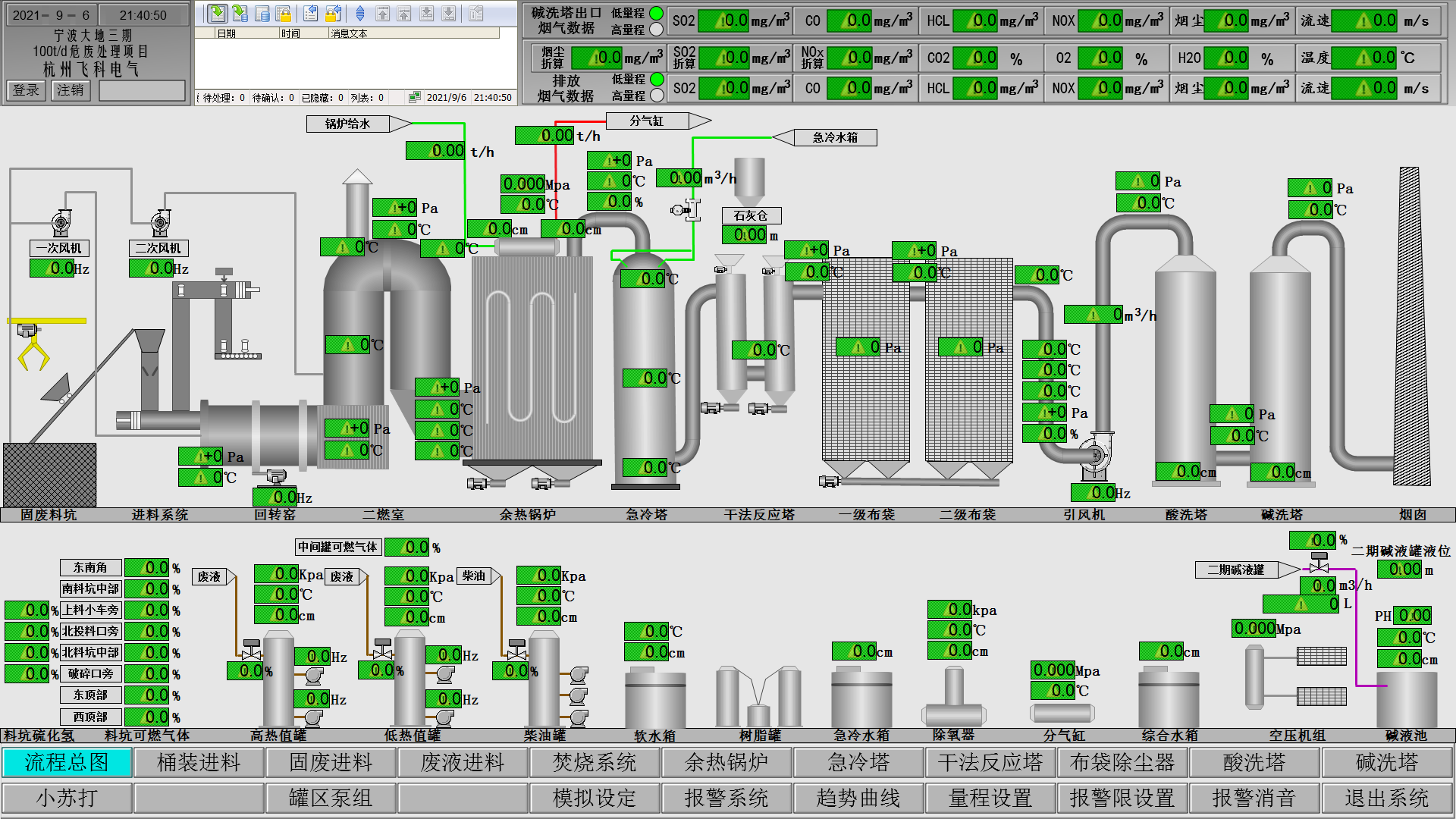Select 高量程 radio for 碱洗塔出口烟气数据
The height and width of the screenshot is (819, 1456).
tap(657, 30)
